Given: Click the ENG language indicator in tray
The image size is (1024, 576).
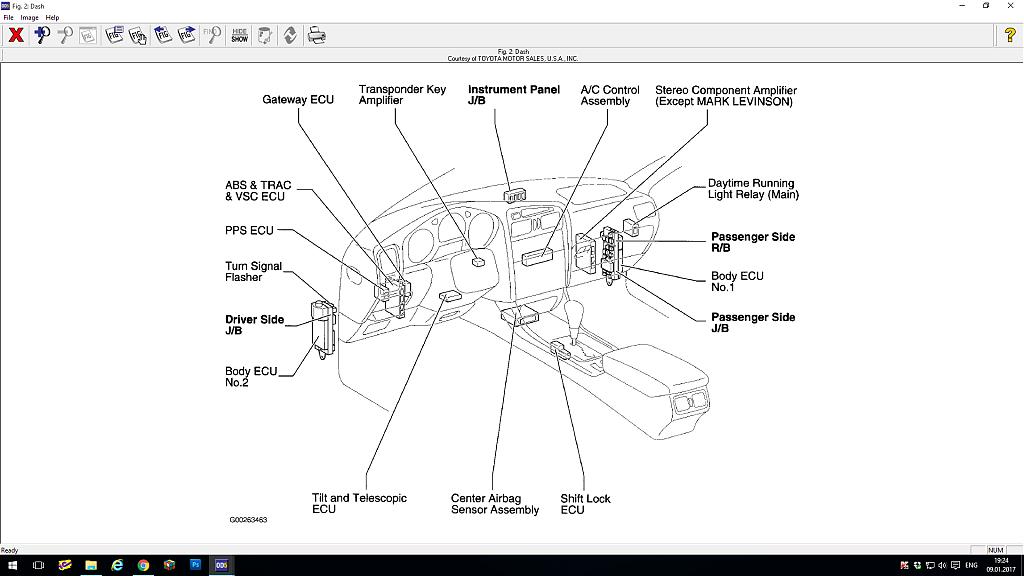Looking at the screenshot, I should pyautogui.click(x=971, y=565).
